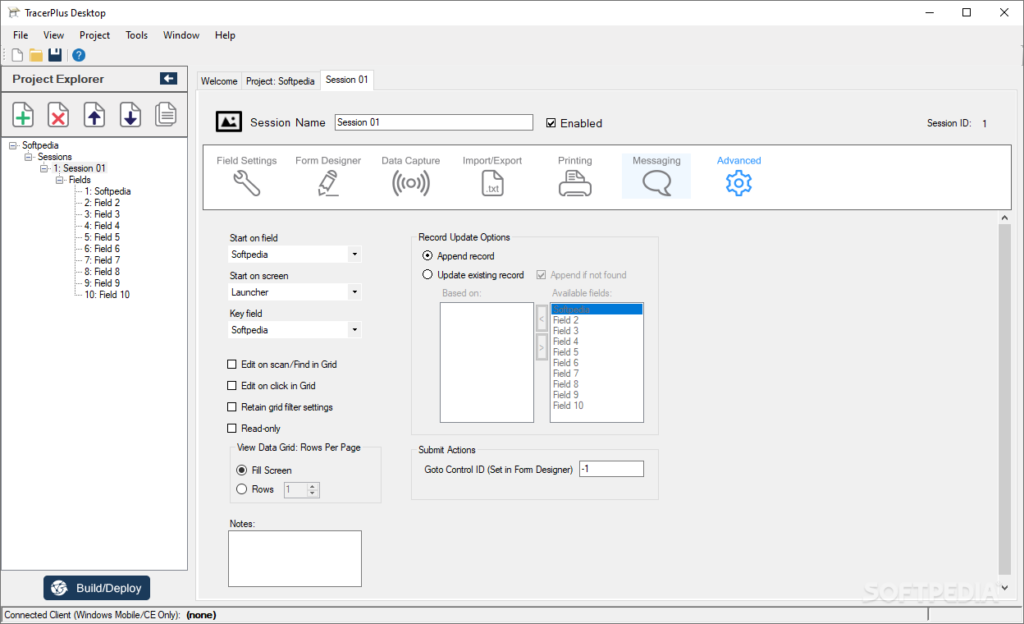The height and width of the screenshot is (624, 1024).
Task: Open the View menu
Action: coord(54,35)
